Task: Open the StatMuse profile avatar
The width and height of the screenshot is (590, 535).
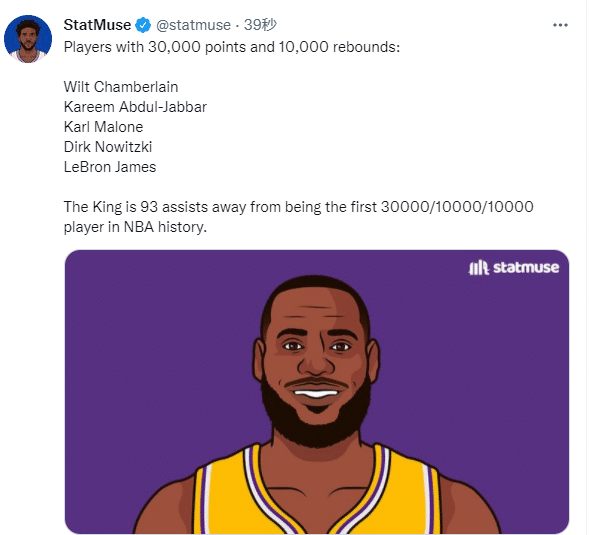Action: click(28, 39)
